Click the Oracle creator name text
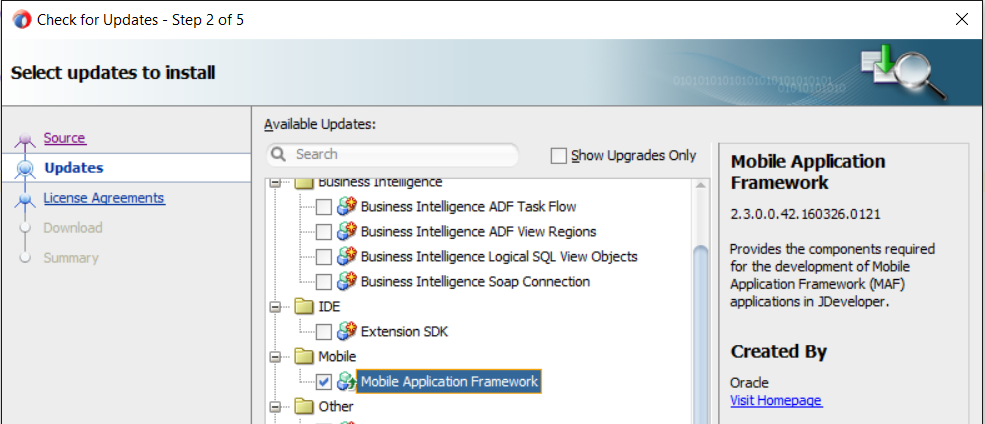This screenshot has height=424, width=985. pos(749,383)
